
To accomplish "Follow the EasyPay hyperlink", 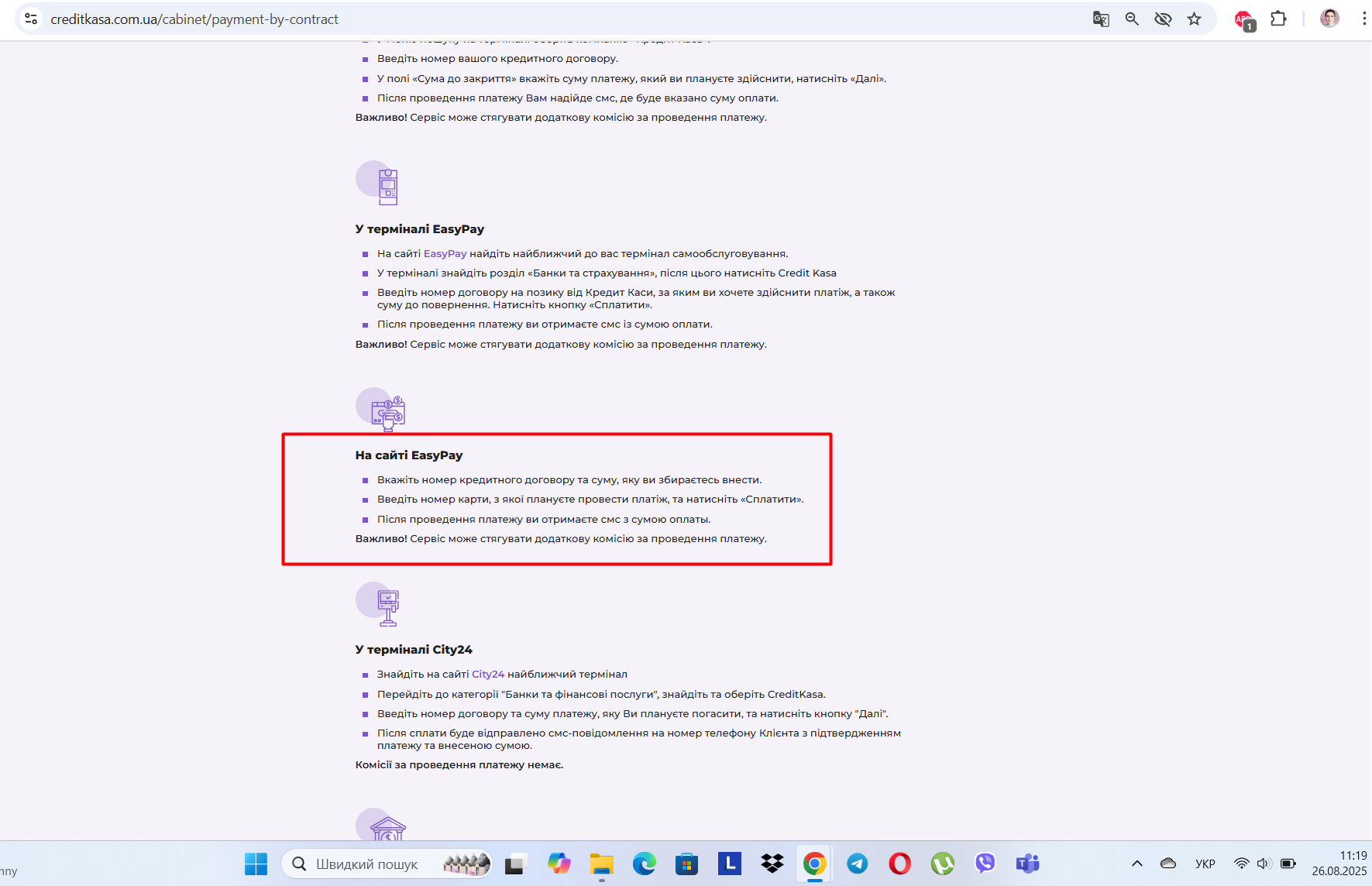I will click(445, 253).
